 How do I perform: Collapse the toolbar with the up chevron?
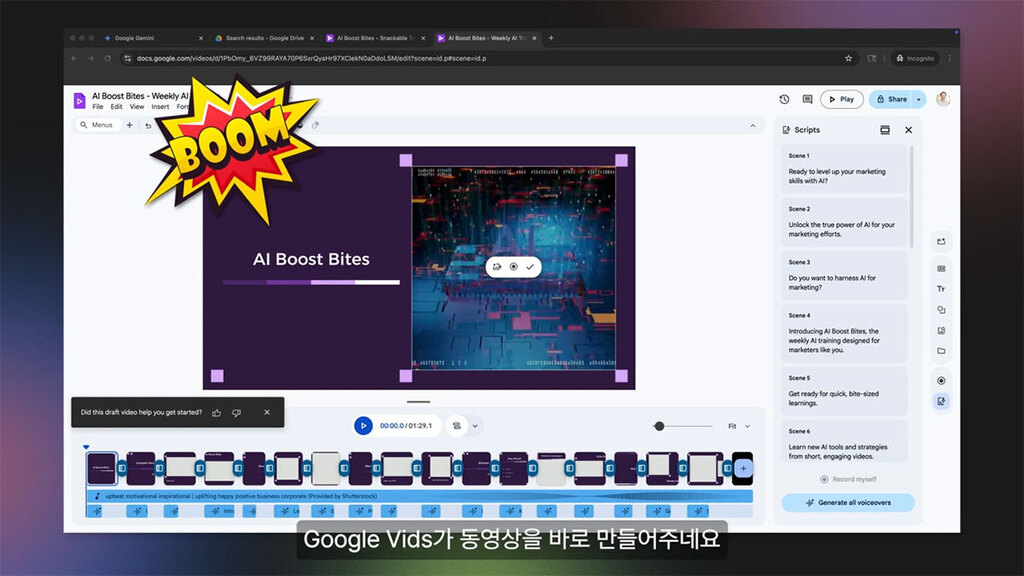pyautogui.click(x=752, y=125)
